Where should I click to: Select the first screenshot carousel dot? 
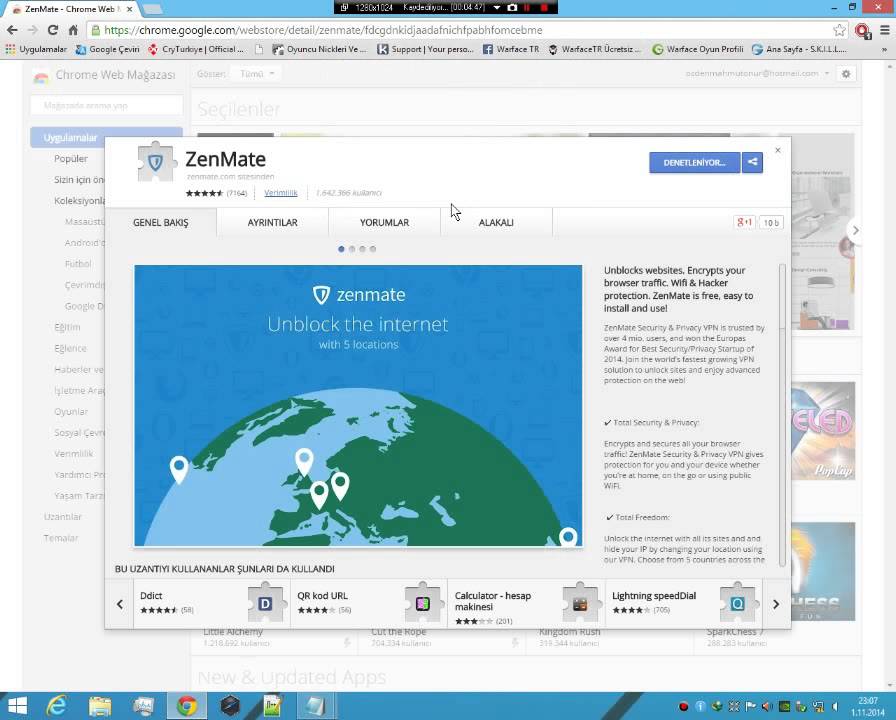point(341,249)
